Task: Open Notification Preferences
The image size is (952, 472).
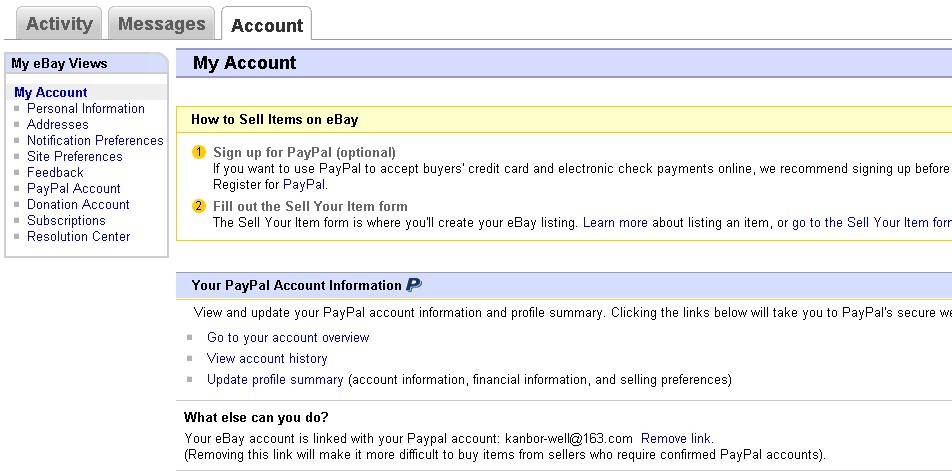Action: (x=95, y=140)
